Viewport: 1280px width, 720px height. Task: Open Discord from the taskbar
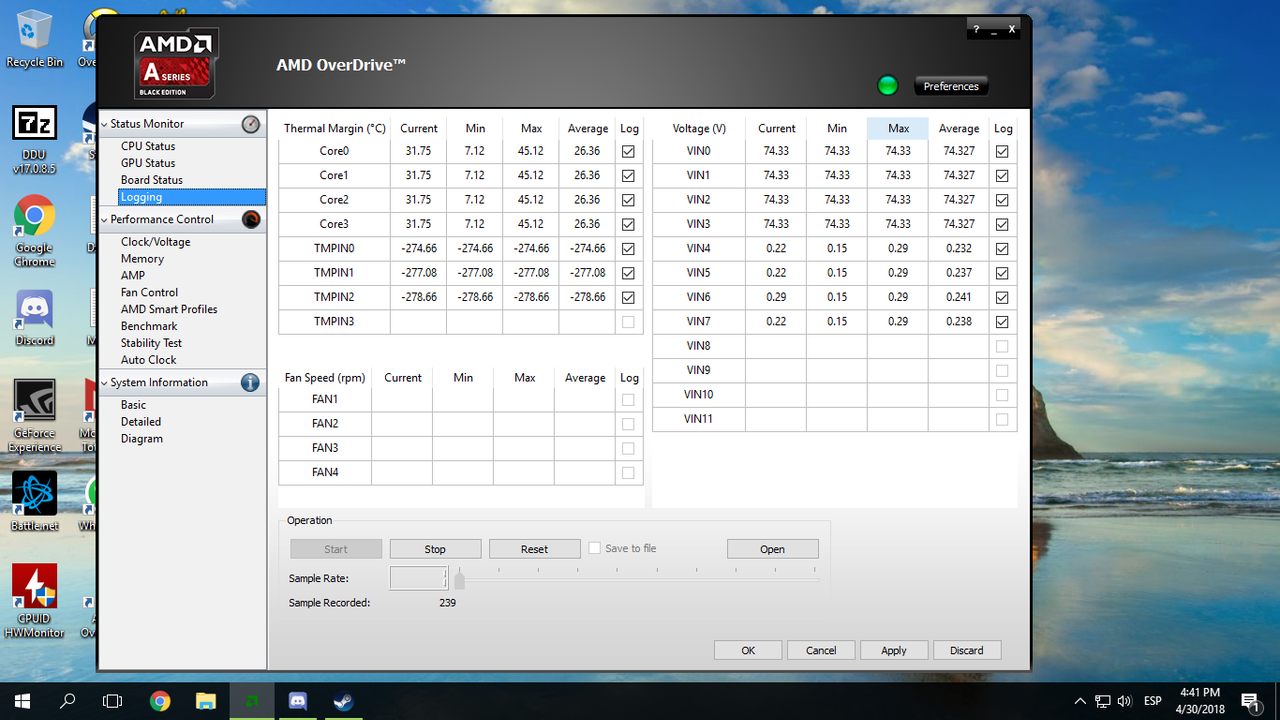[298, 701]
